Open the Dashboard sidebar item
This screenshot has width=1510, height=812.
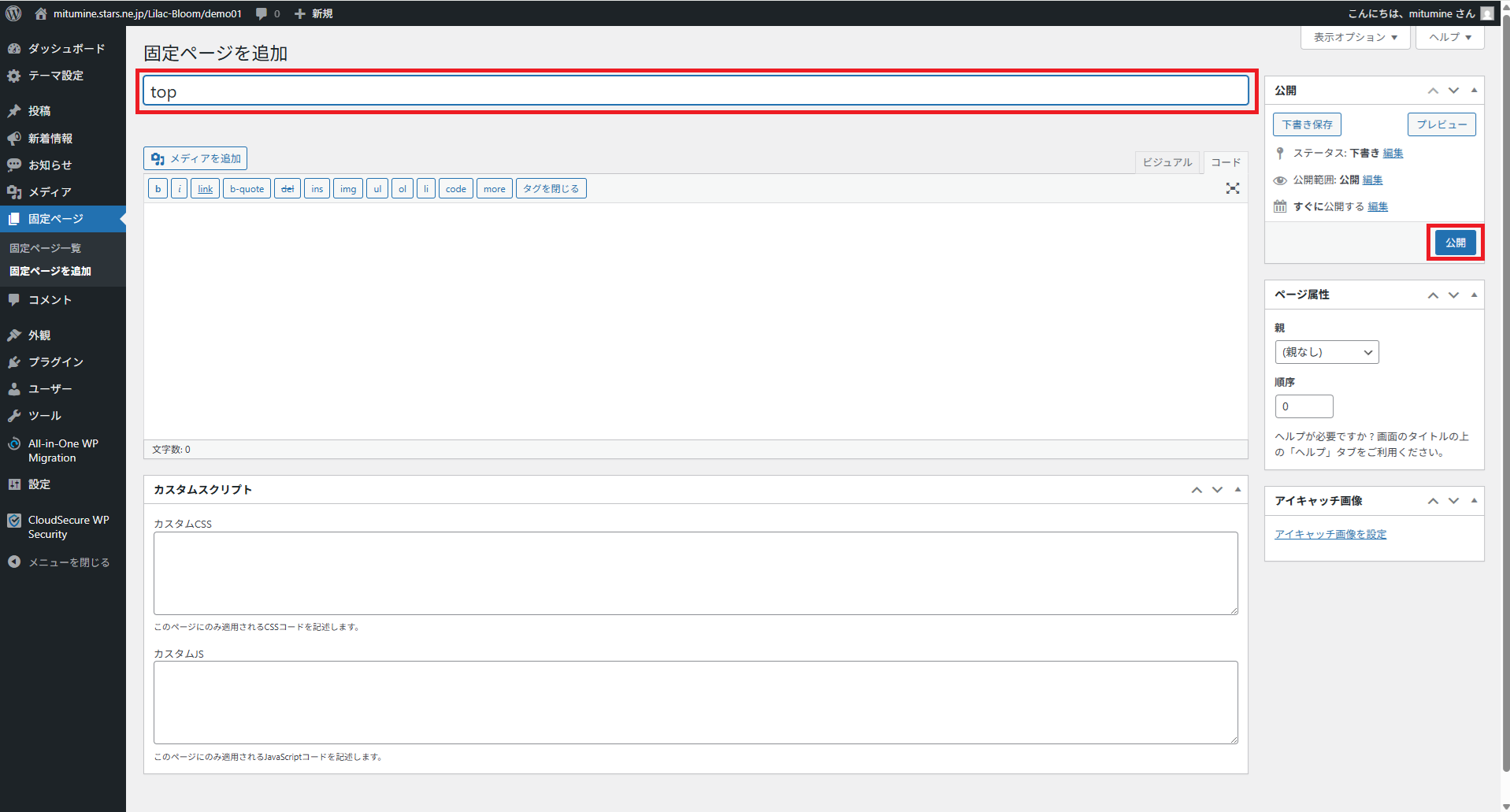pyautogui.click(x=66, y=49)
